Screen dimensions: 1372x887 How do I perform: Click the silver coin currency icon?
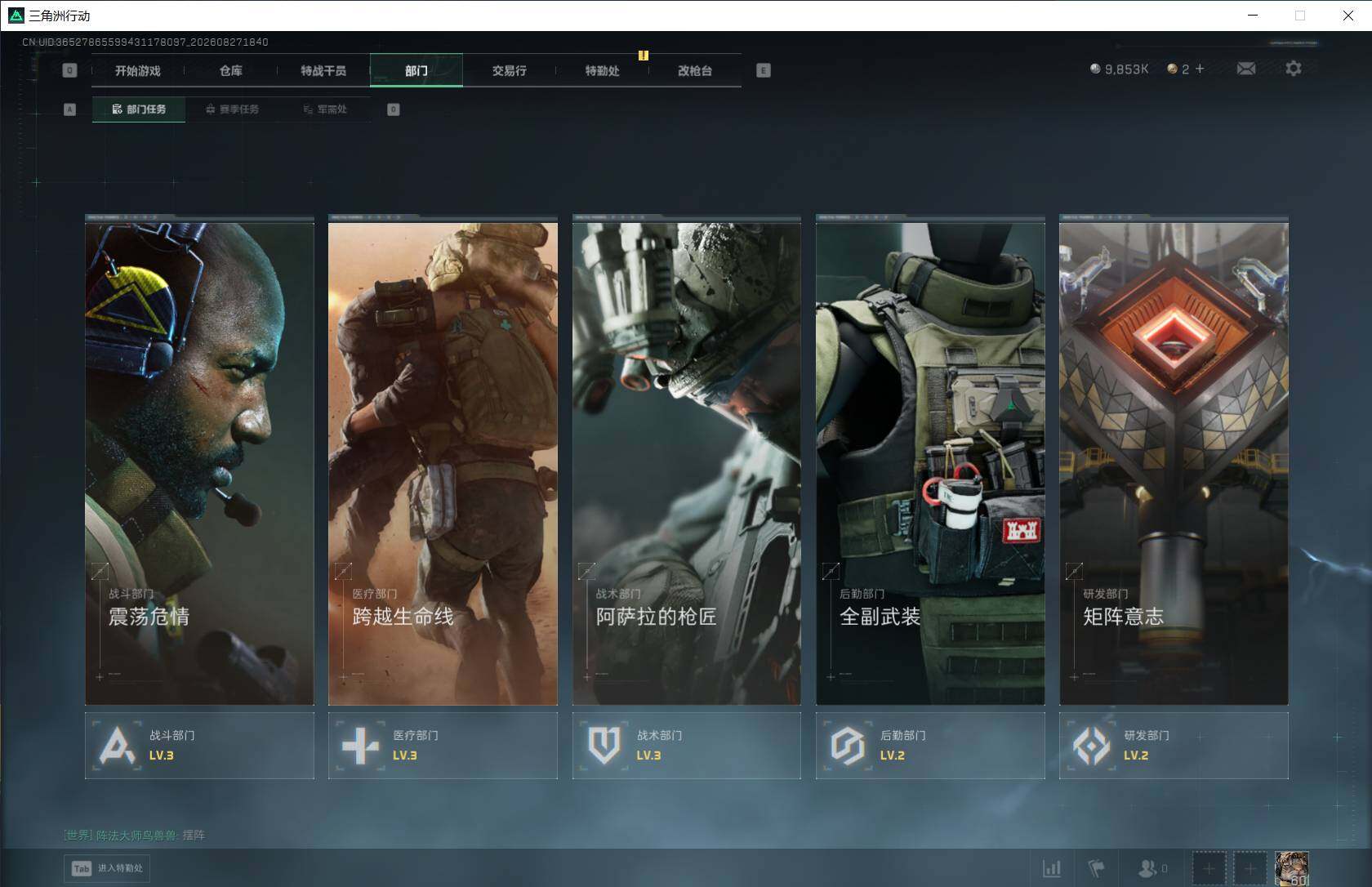[x=1095, y=69]
